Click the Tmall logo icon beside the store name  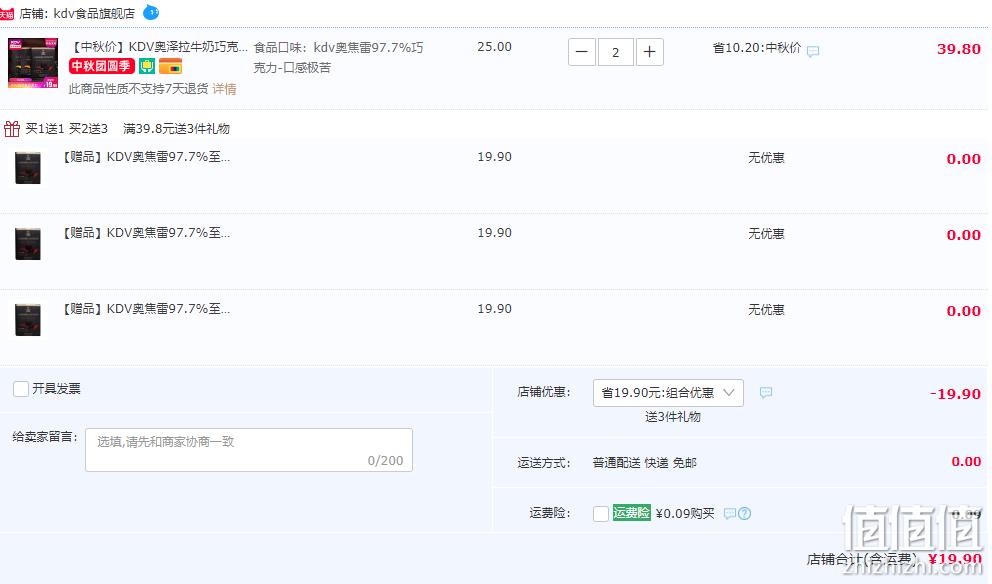[7, 14]
